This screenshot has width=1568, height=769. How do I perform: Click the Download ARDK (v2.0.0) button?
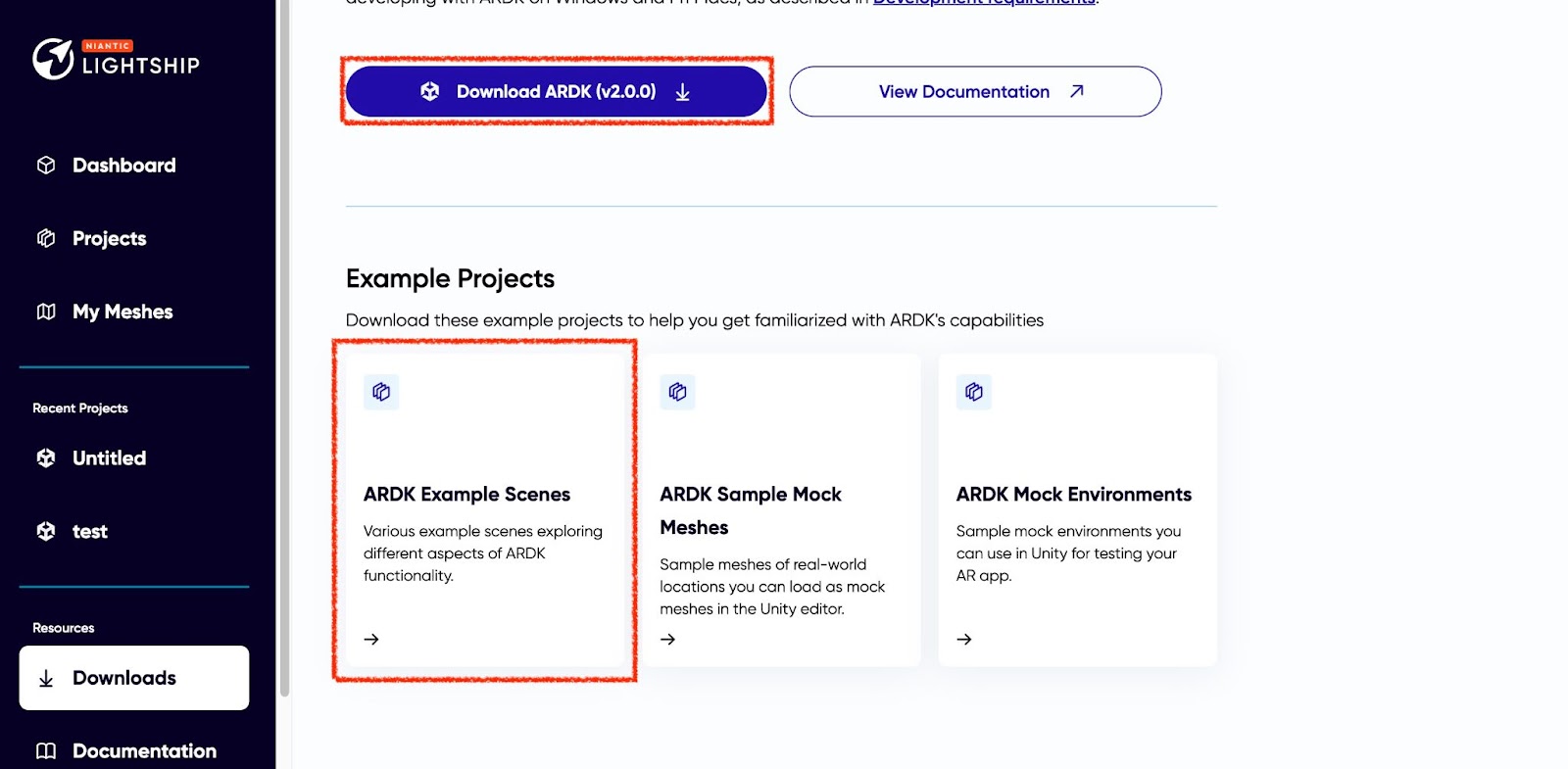pos(557,91)
